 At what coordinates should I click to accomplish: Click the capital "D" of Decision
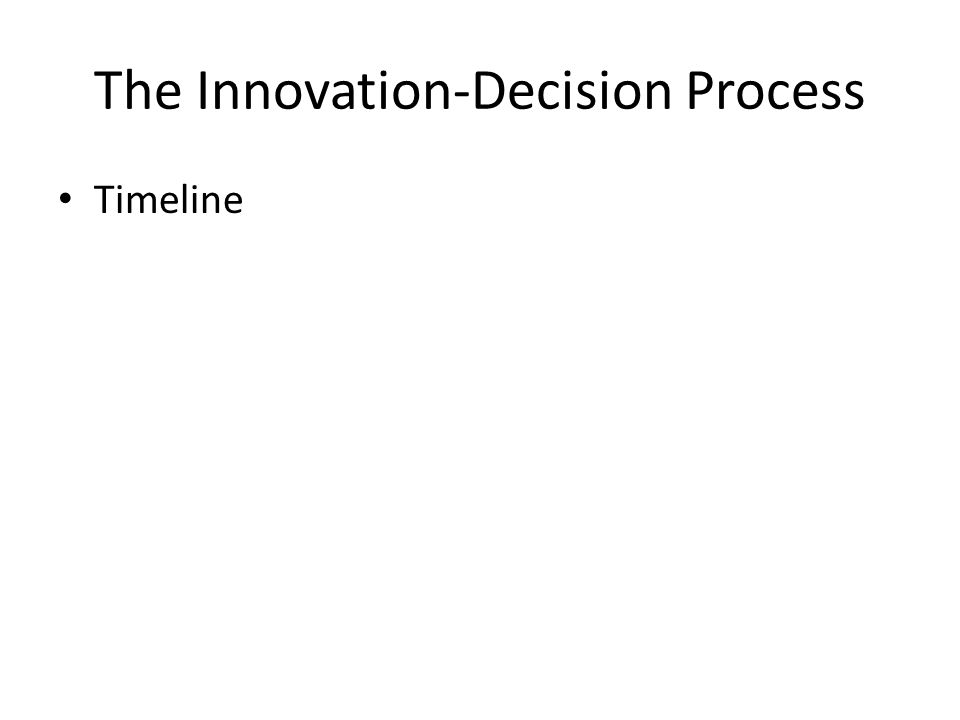[490, 89]
